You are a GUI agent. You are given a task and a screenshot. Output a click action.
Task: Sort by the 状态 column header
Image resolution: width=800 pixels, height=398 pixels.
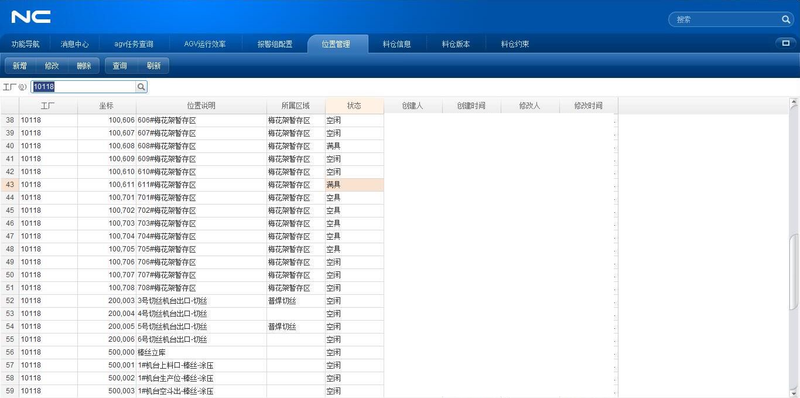[x=354, y=106]
